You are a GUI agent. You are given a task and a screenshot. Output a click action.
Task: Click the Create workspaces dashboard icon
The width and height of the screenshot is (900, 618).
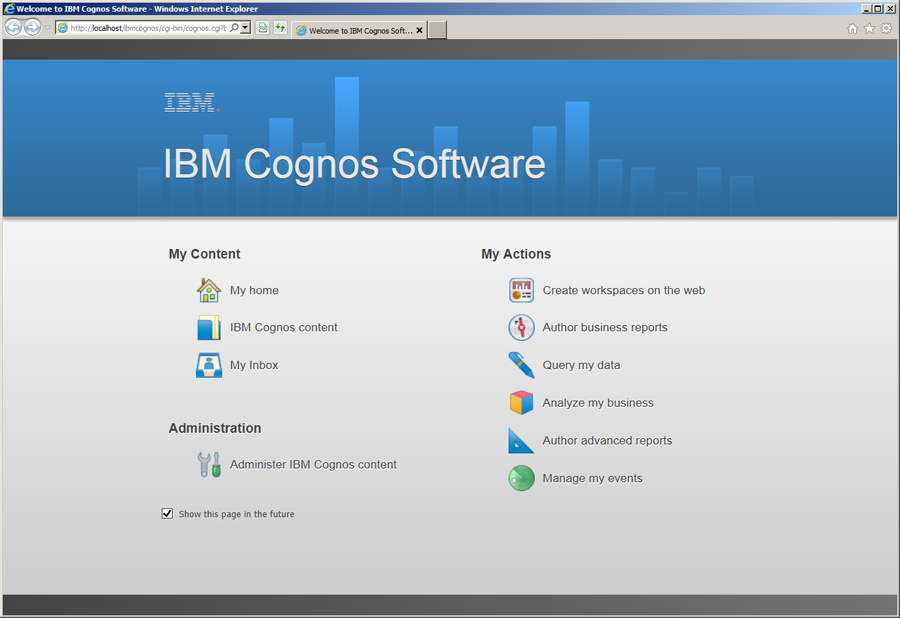pos(521,290)
